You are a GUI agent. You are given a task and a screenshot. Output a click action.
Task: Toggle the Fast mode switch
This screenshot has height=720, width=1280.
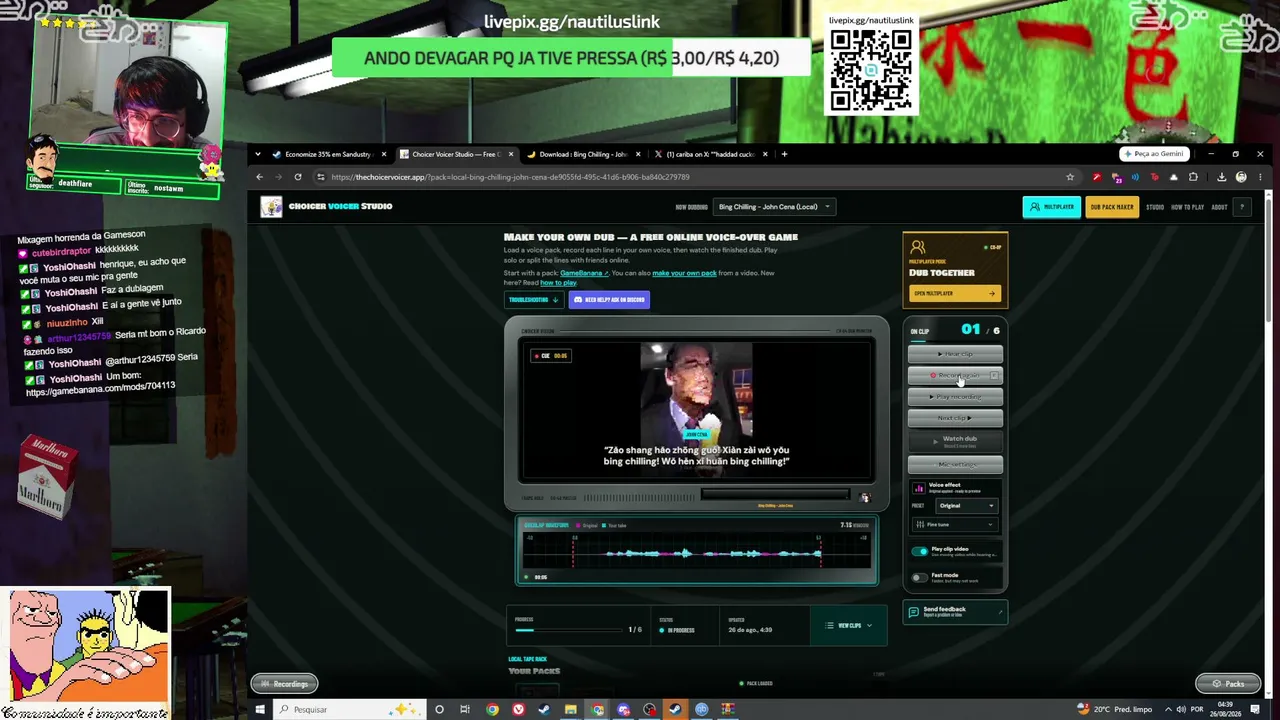(919, 577)
